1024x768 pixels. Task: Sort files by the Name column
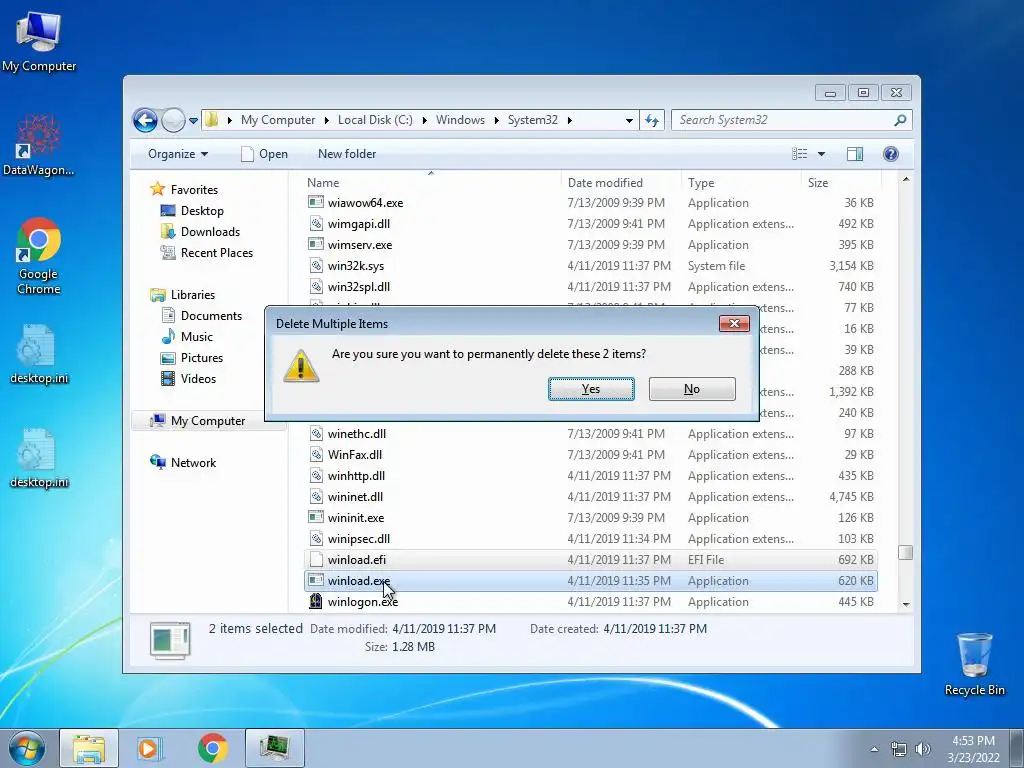(x=431, y=183)
